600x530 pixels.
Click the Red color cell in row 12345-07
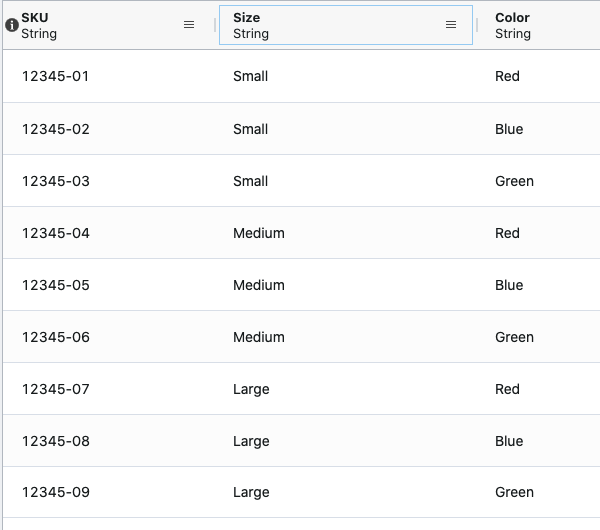(x=507, y=389)
